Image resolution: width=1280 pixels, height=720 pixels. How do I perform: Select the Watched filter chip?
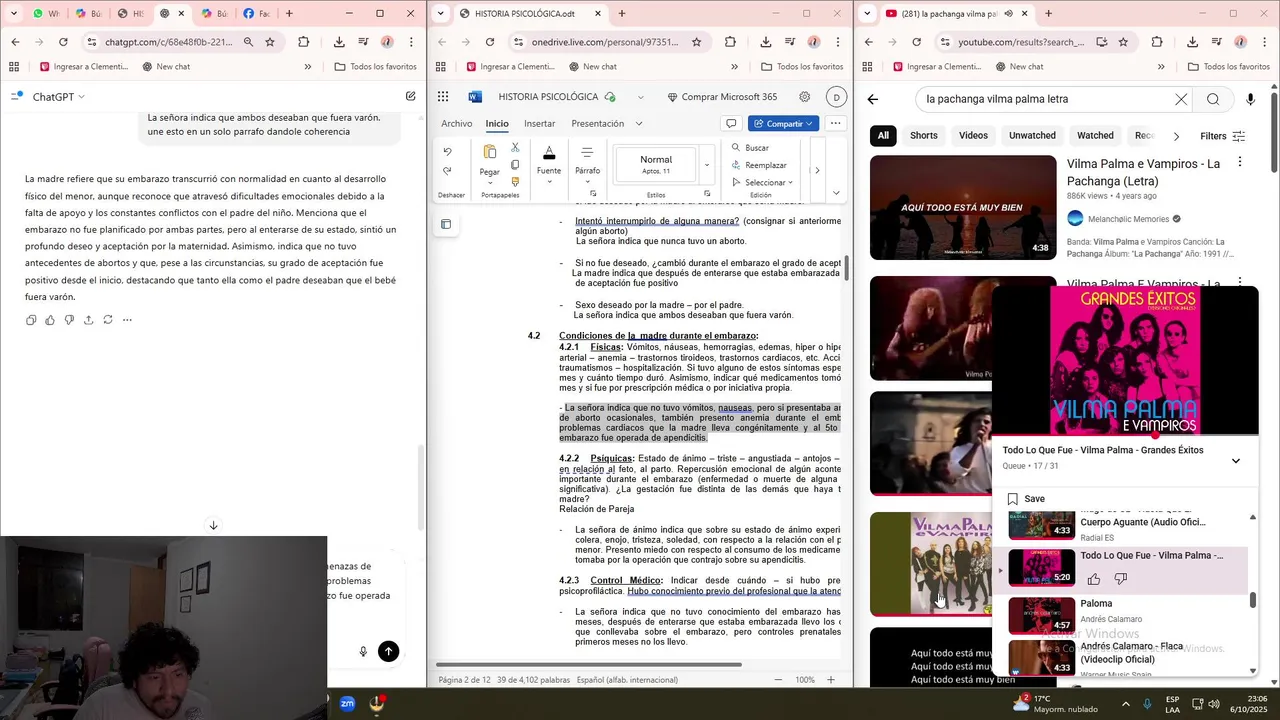1095,136
